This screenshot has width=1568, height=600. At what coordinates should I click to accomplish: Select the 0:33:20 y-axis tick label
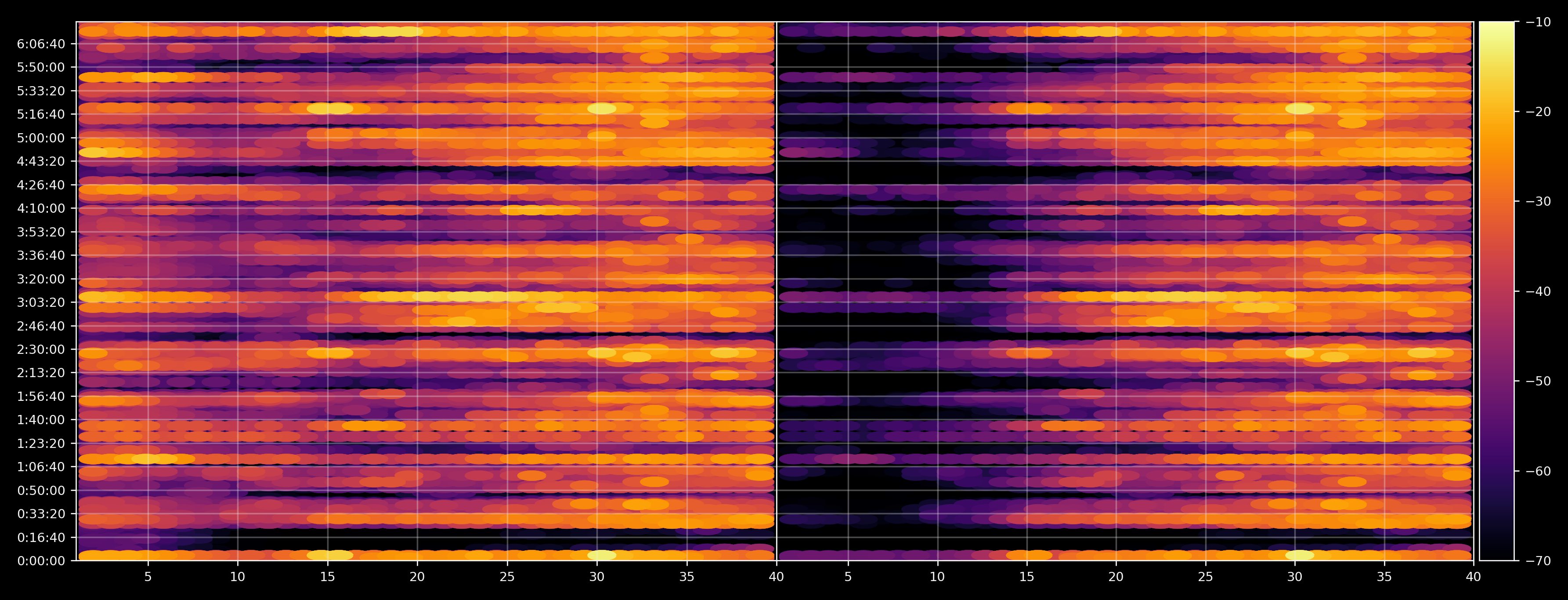(x=41, y=513)
